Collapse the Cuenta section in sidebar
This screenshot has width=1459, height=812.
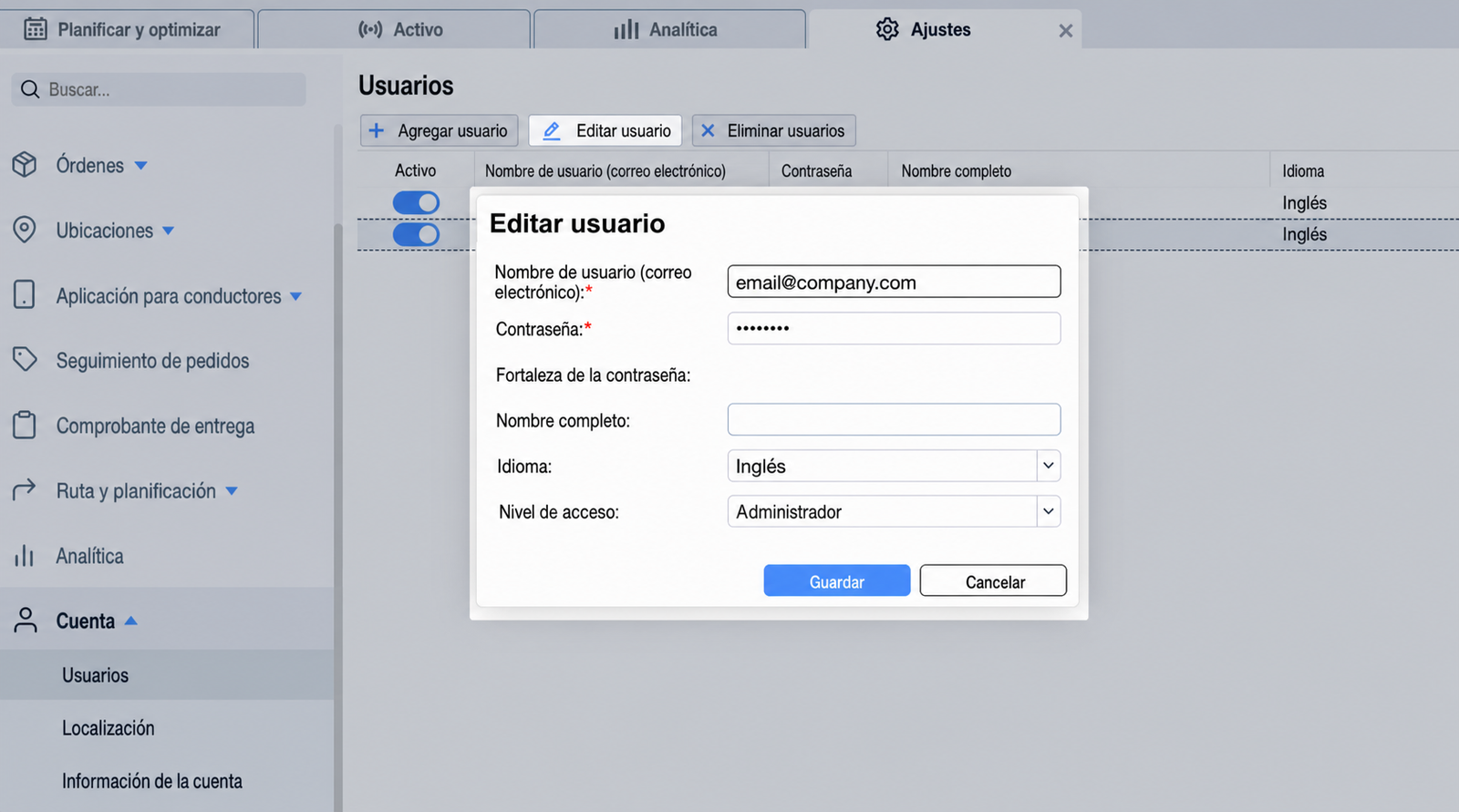click(x=130, y=621)
